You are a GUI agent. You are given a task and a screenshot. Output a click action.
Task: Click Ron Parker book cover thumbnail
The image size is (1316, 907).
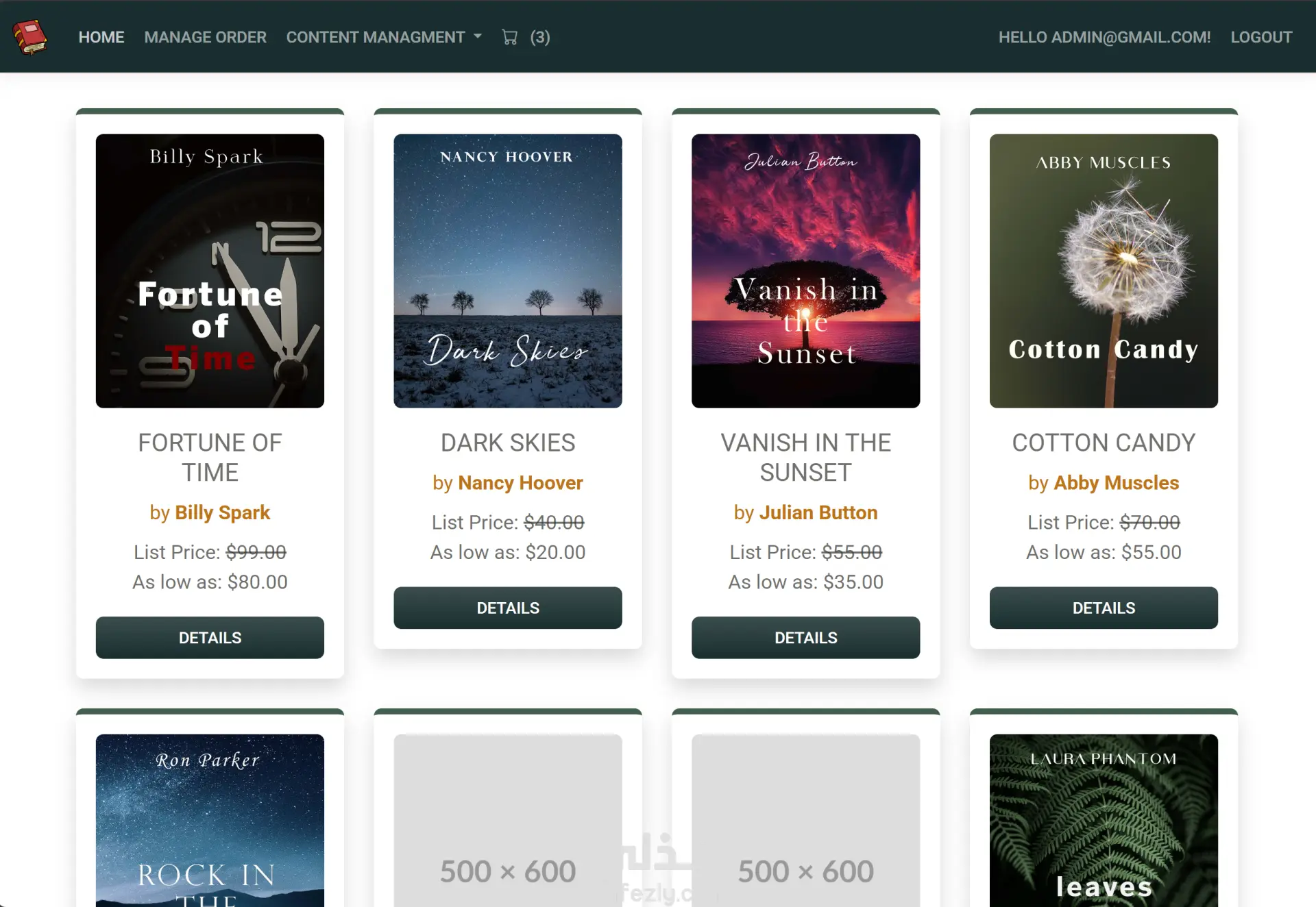point(210,820)
